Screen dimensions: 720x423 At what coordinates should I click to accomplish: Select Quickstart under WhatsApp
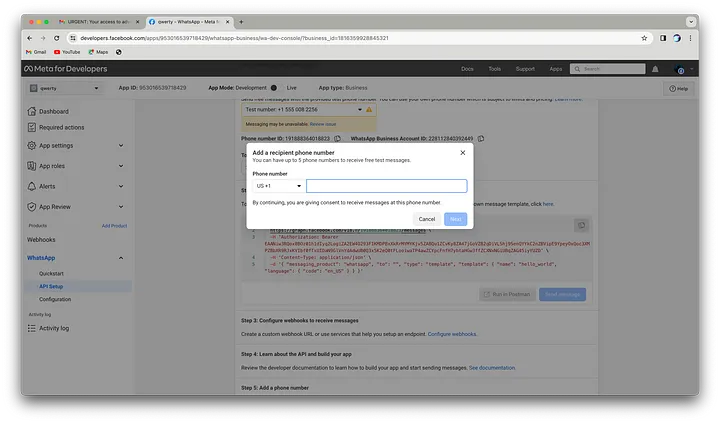(x=51, y=273)
